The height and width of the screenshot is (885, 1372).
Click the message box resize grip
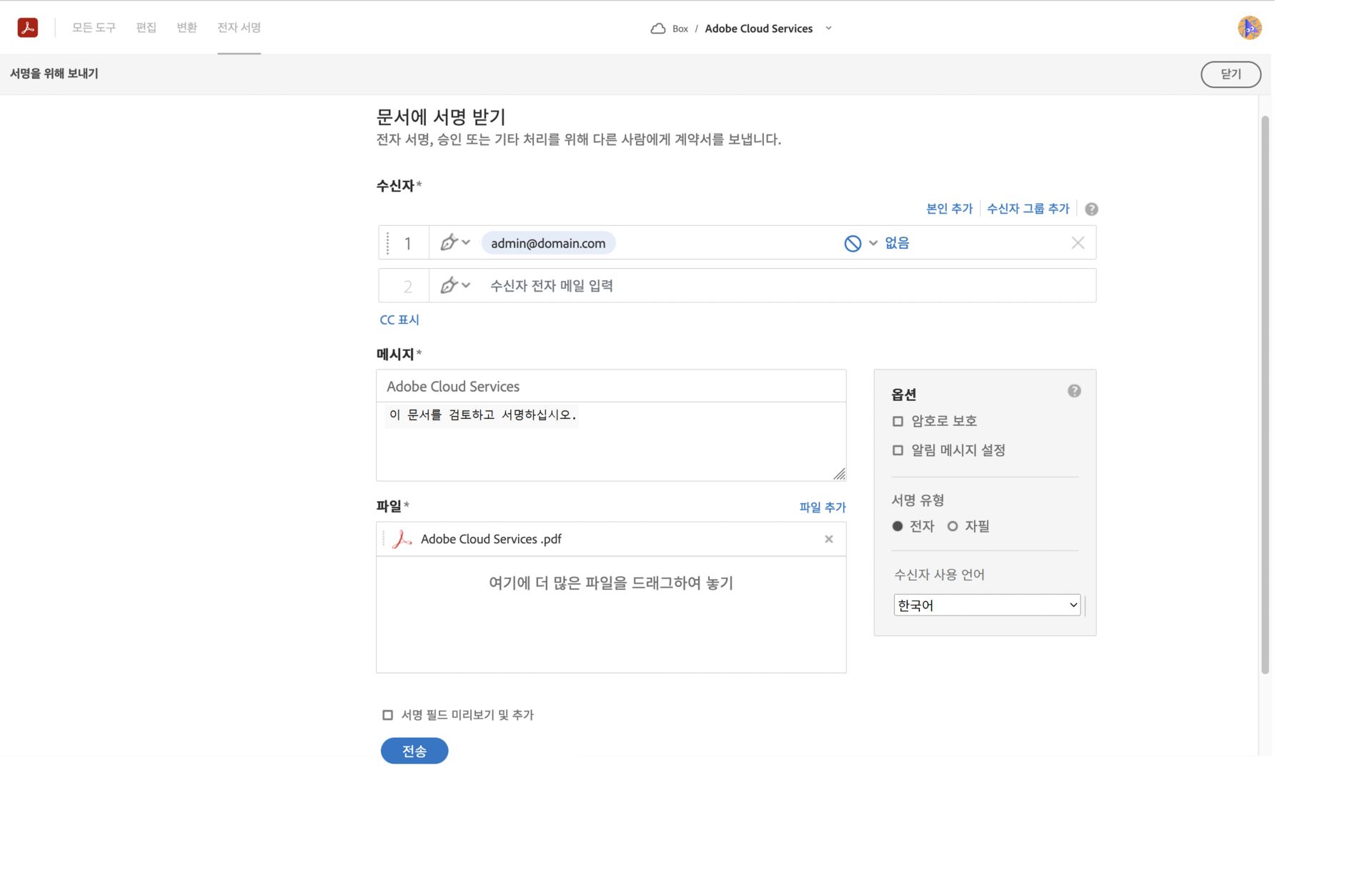tap(839, 474)
